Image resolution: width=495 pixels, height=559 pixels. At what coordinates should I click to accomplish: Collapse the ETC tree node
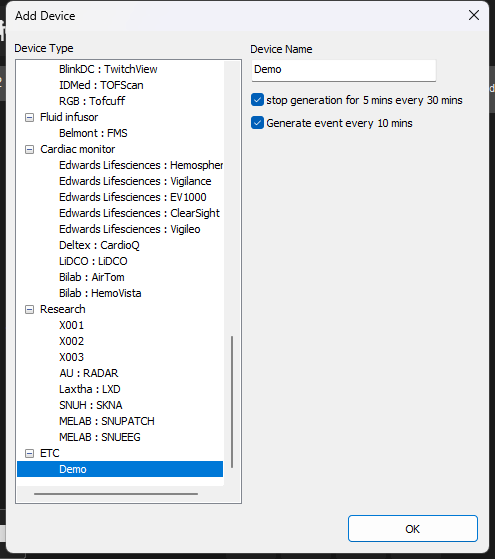click(x=29, y=453)
